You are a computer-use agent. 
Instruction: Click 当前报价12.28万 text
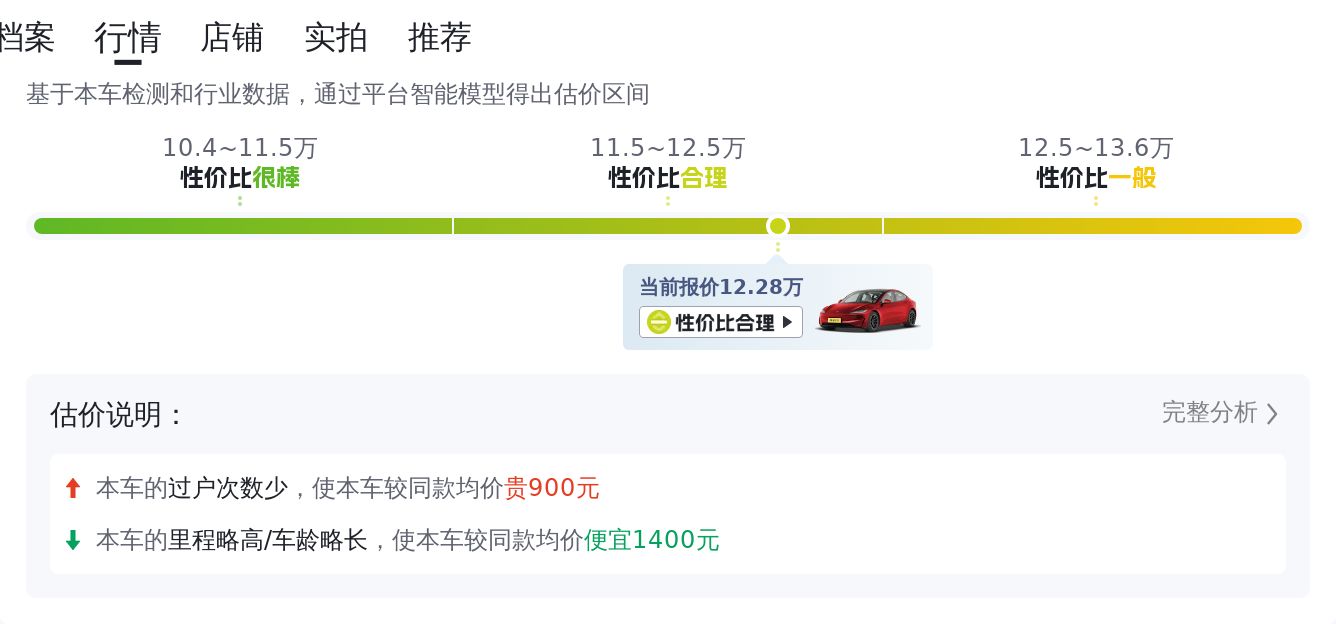click(721, 287)
